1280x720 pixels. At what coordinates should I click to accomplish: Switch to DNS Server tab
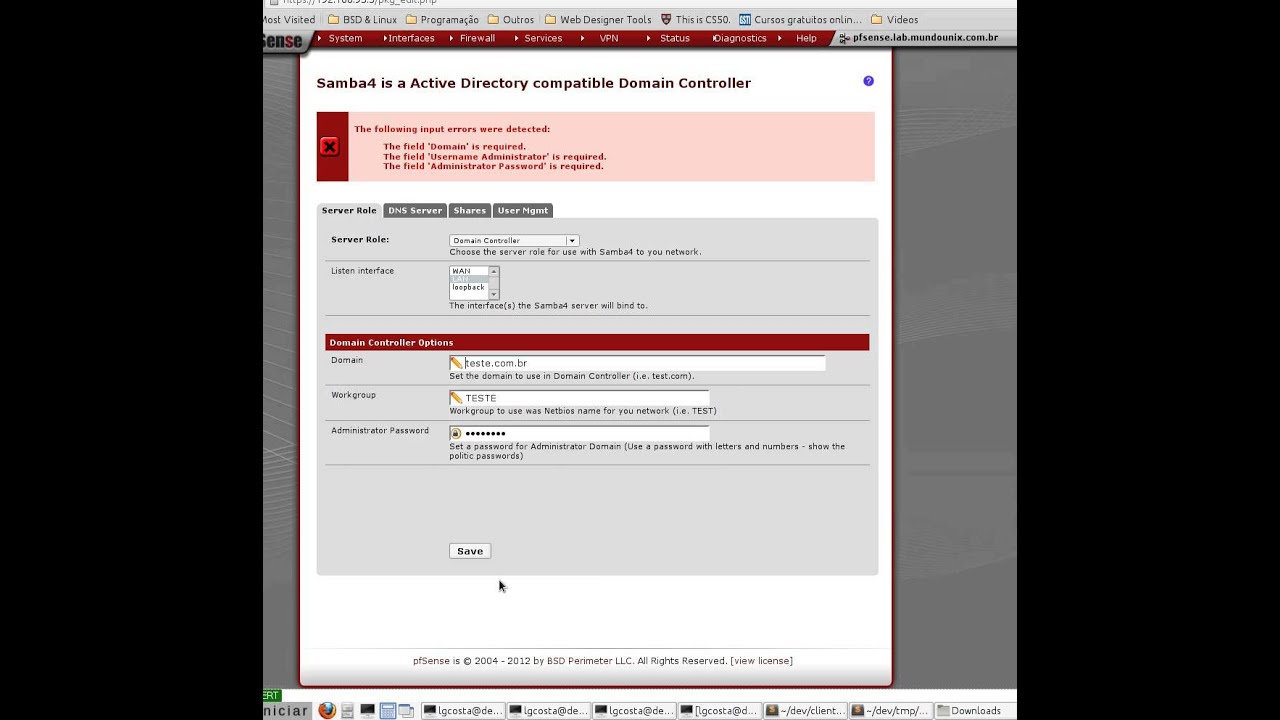[415, 211]
